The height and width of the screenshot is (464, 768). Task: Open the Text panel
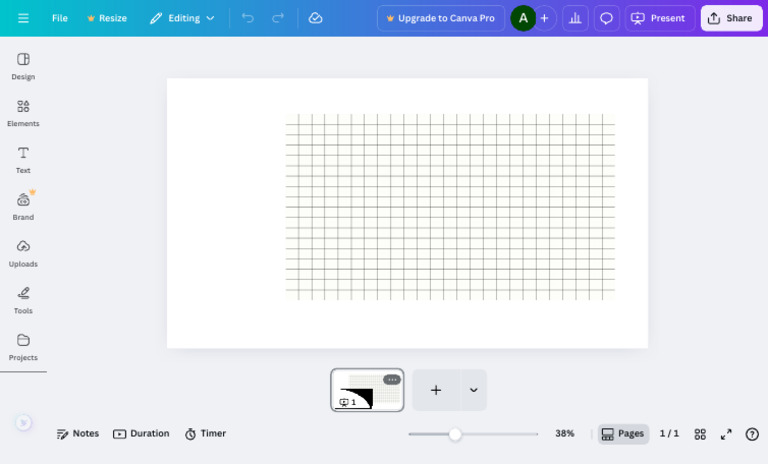[23, 160]
